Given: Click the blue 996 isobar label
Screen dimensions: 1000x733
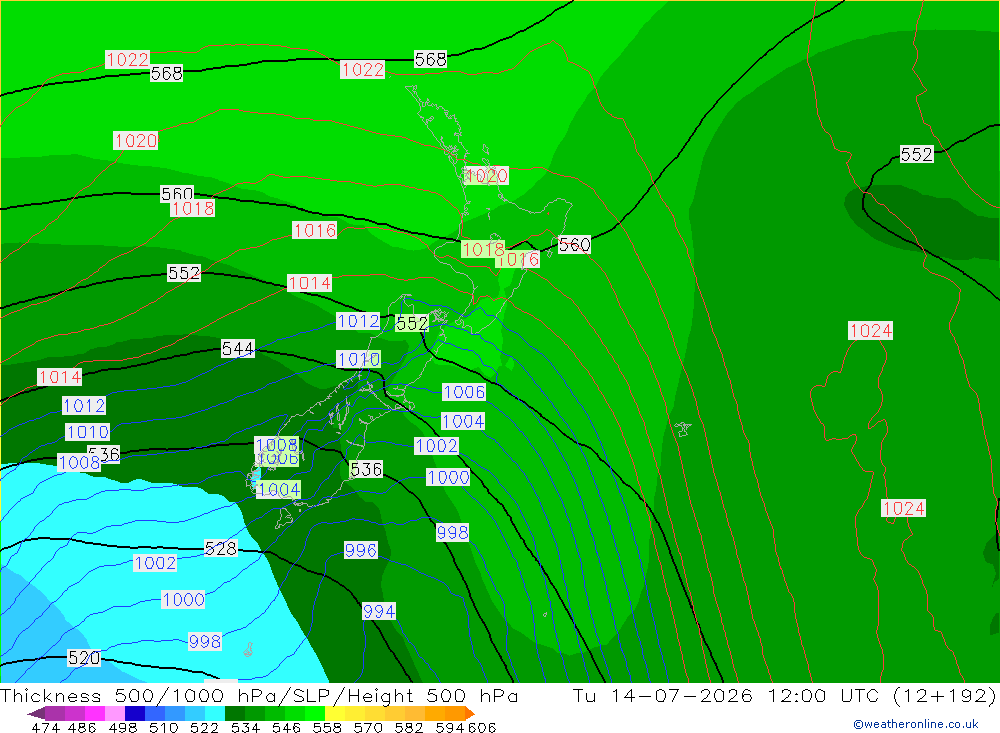Looking at the screenshot, I should coord(360,550).
